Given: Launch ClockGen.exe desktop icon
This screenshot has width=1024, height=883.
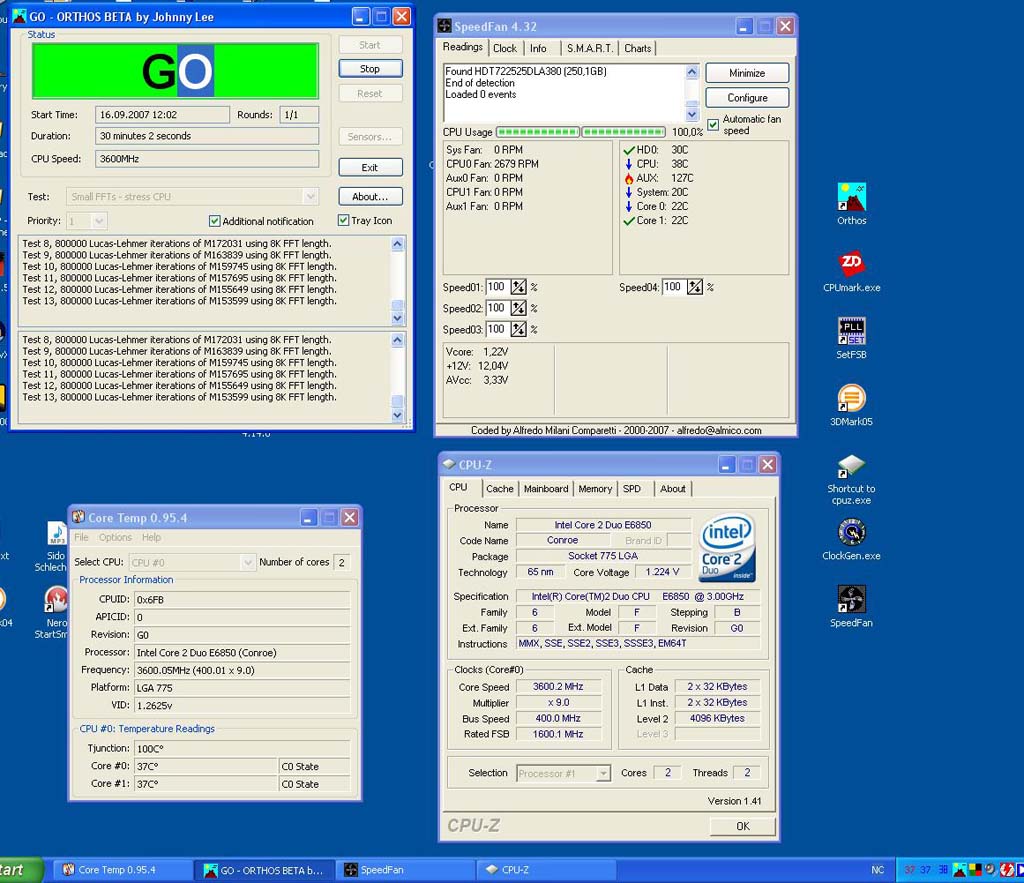Looking at the screenshot, I should click(x=852, y=533).
